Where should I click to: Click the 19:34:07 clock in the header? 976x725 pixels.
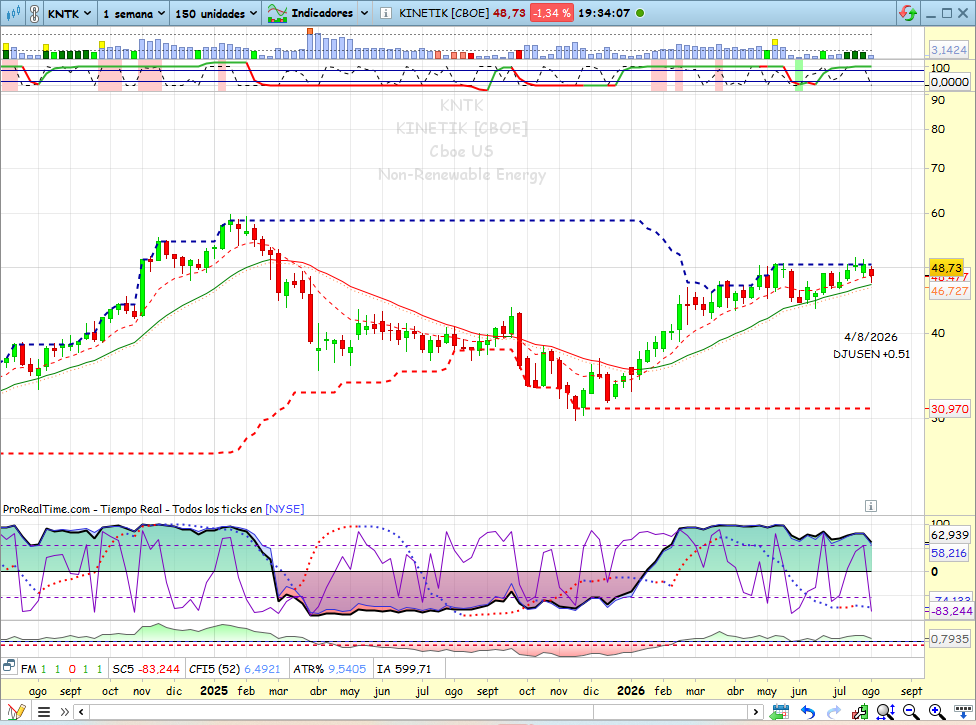[604, 13]
